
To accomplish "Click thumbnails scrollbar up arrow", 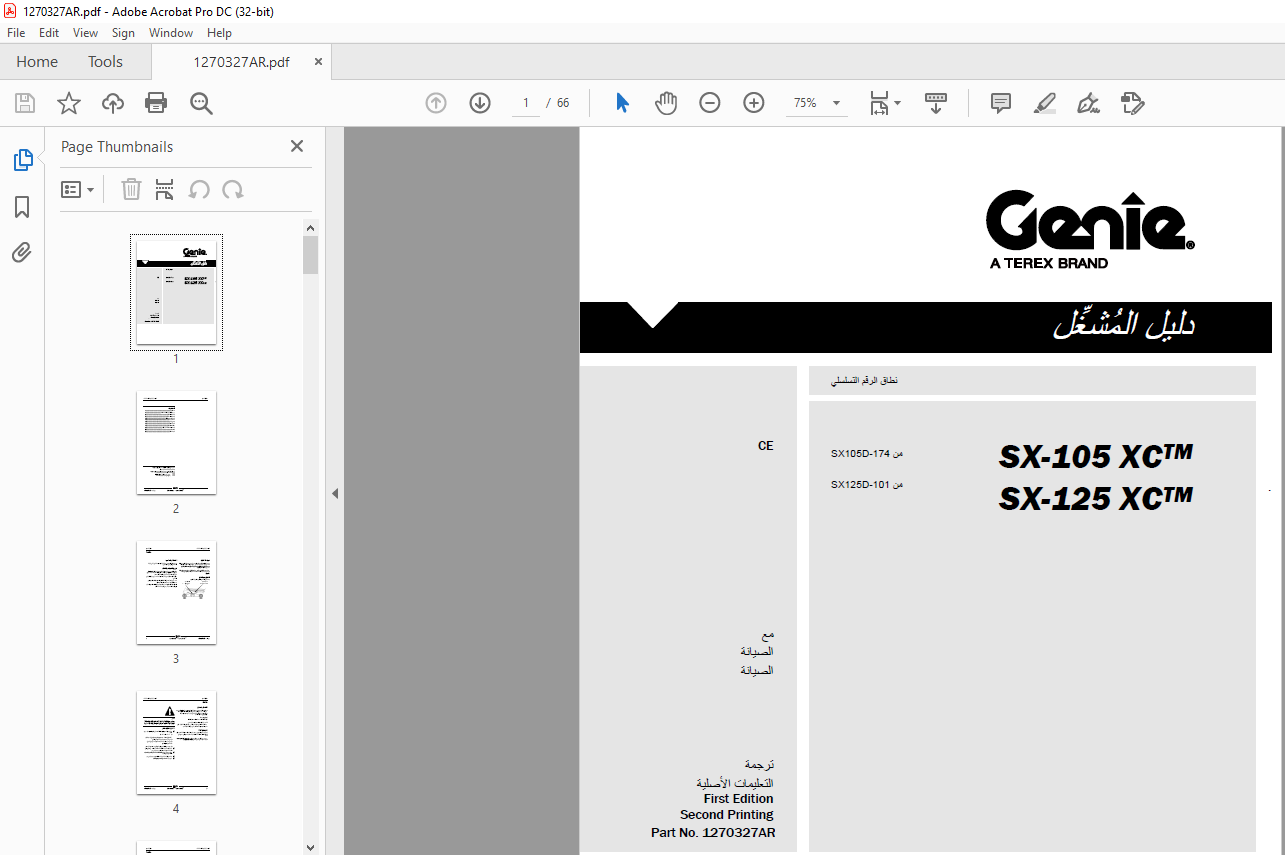I will (311, 228).
